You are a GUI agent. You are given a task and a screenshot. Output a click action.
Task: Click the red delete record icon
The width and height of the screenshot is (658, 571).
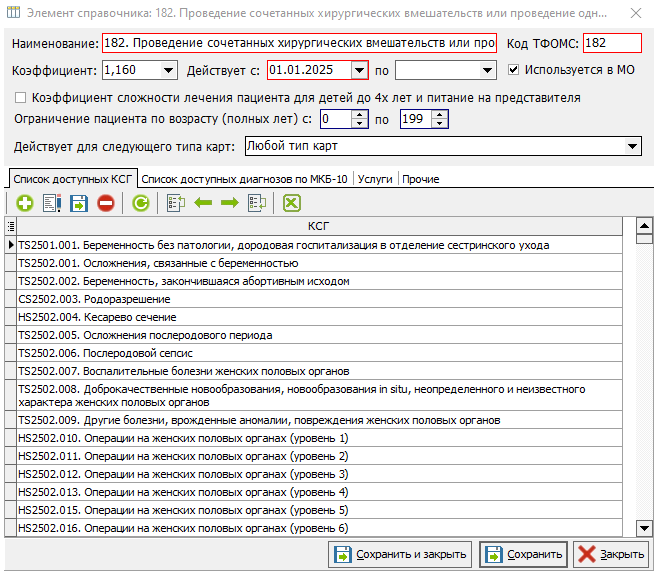105,203
